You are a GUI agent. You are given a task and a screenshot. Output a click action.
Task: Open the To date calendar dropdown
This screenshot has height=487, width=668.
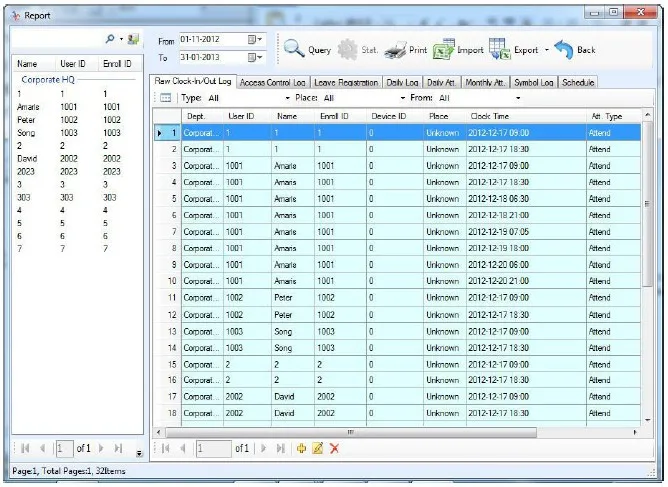[x=255, y=57]
